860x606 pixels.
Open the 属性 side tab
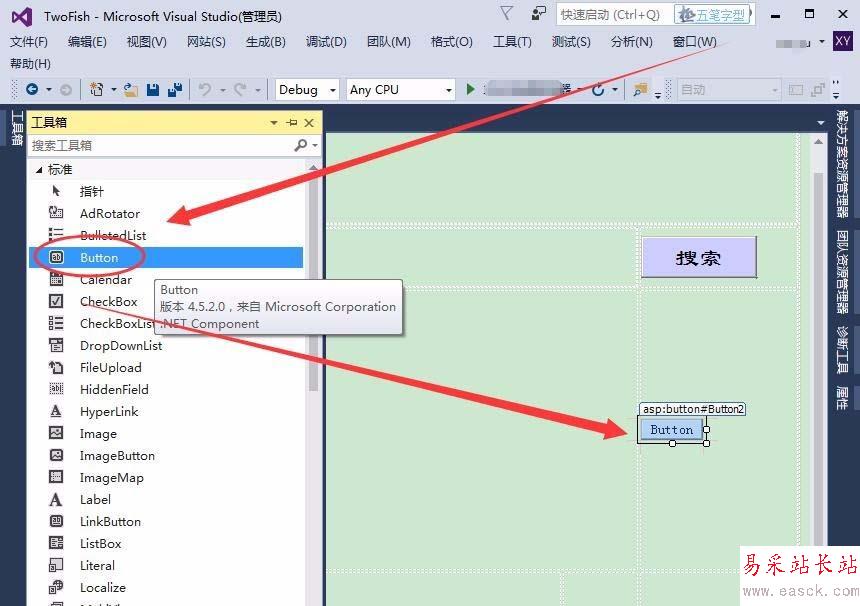pyautogui.click(x=841, y=398)
